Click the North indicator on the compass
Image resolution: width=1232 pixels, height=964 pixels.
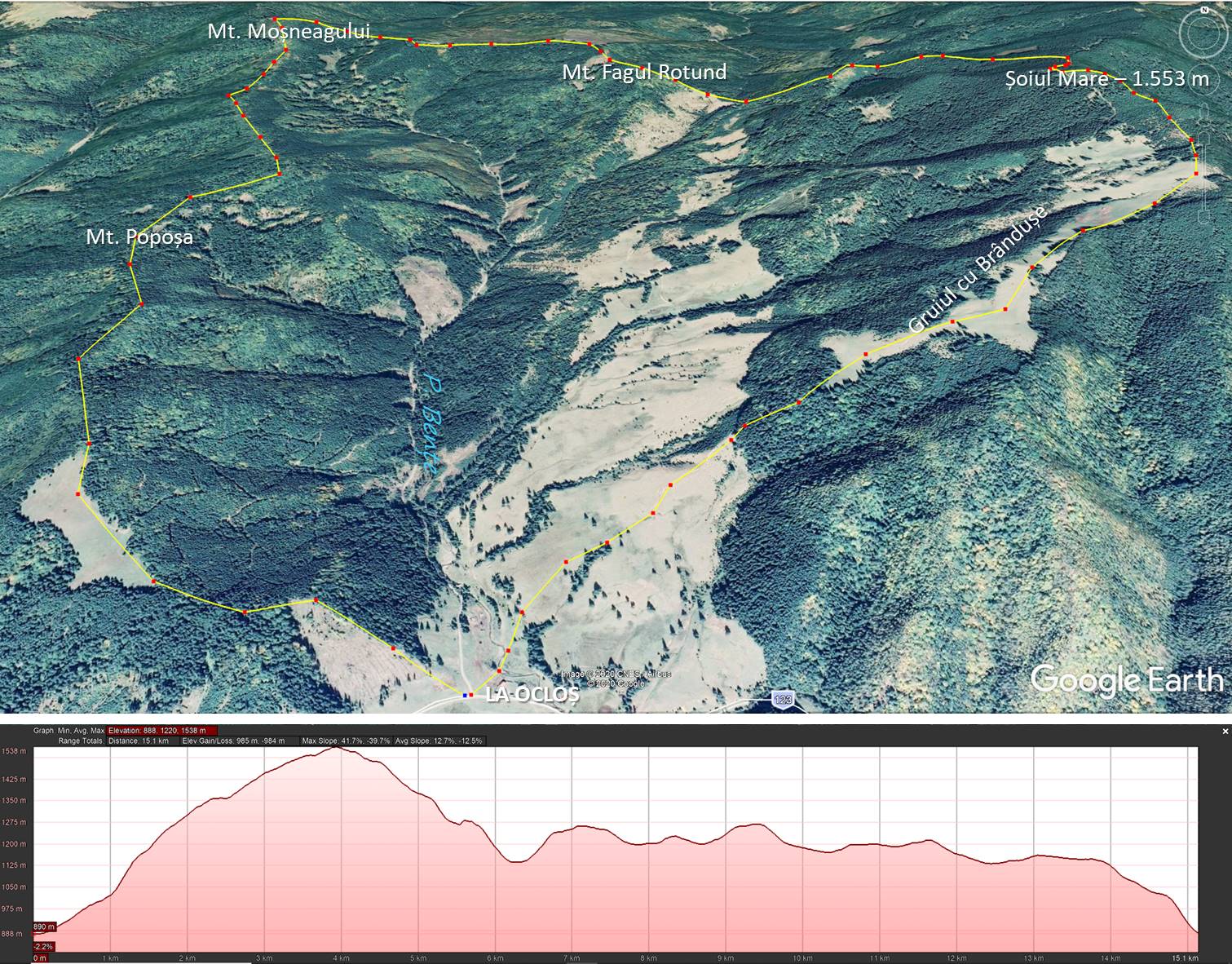1203,10
